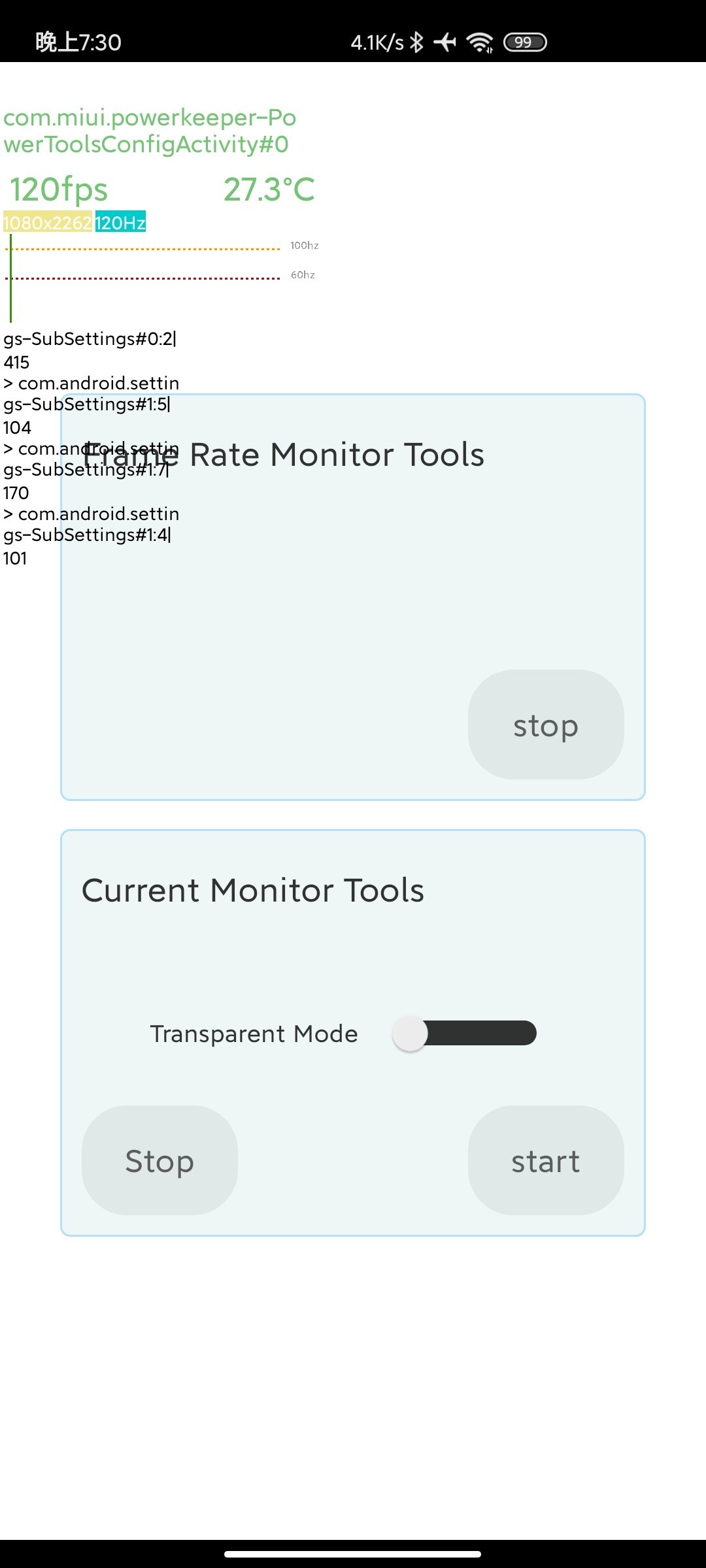Screen dimensions: 706x1568
Task: Toggle the Transparent Mode switch
Action: pyautogui.click(x=465, y=1033)
